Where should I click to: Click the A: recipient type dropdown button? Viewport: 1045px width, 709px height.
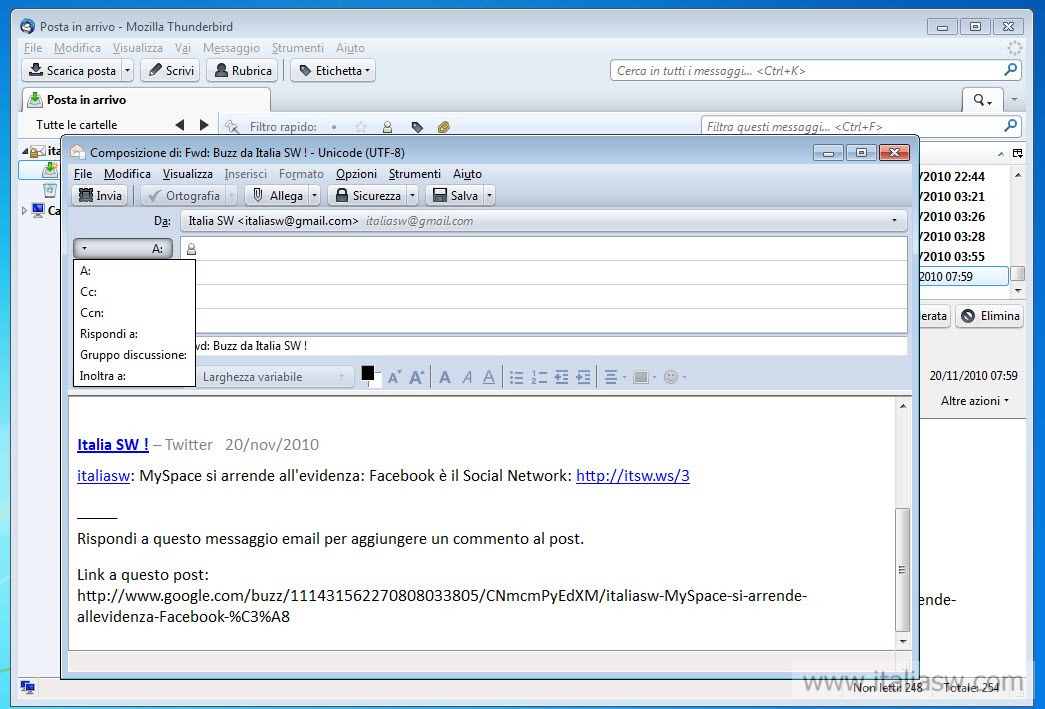point(123,249)
